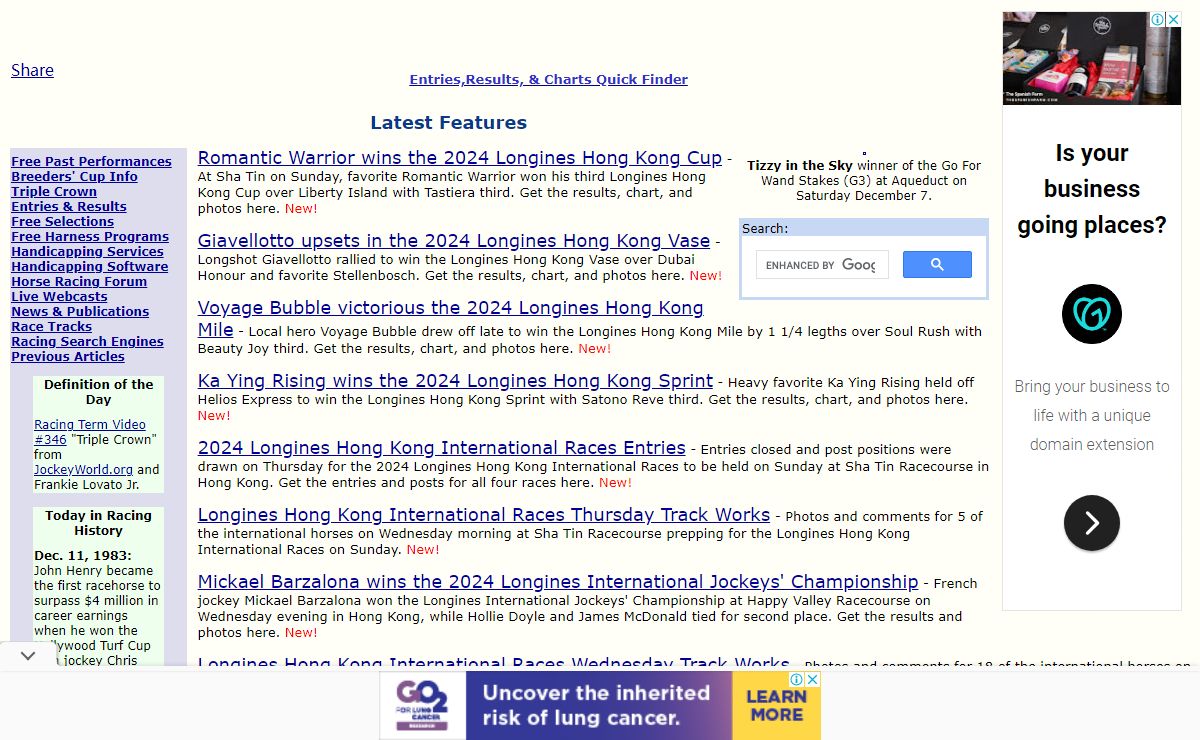Collapse the bottom ad with chevron
The image size is (1200, 740).
(28, 656)
